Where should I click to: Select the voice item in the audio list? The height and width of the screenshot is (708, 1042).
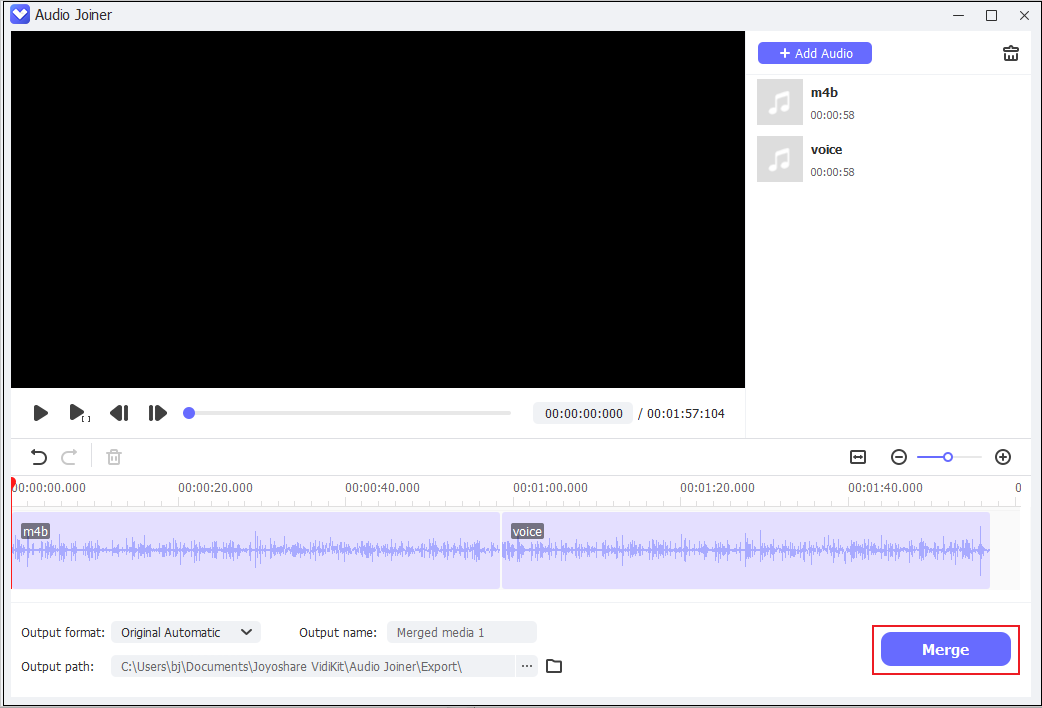[x=880, y=159]
